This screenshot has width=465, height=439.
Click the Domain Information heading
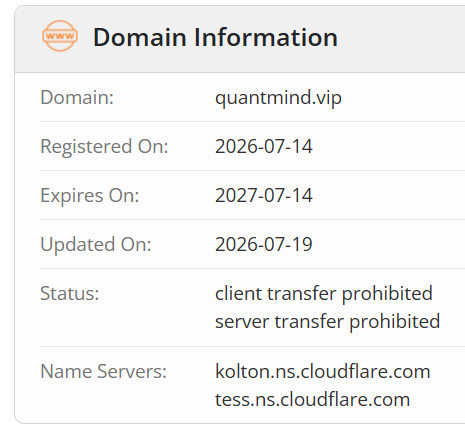(215, 37)
